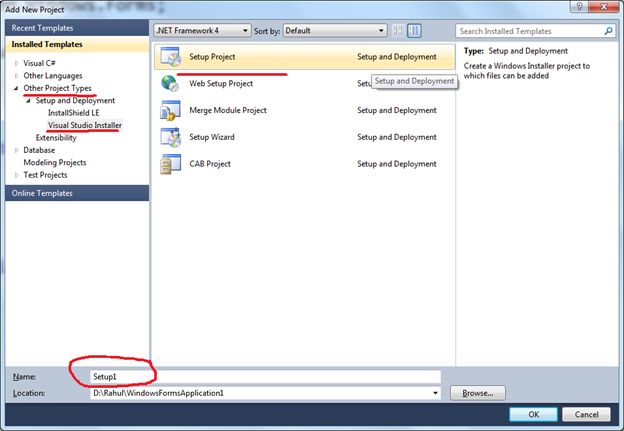Viewport: 624px width, 431px height.
Task: Select the Merge Module Project icon
Action: 170,110
